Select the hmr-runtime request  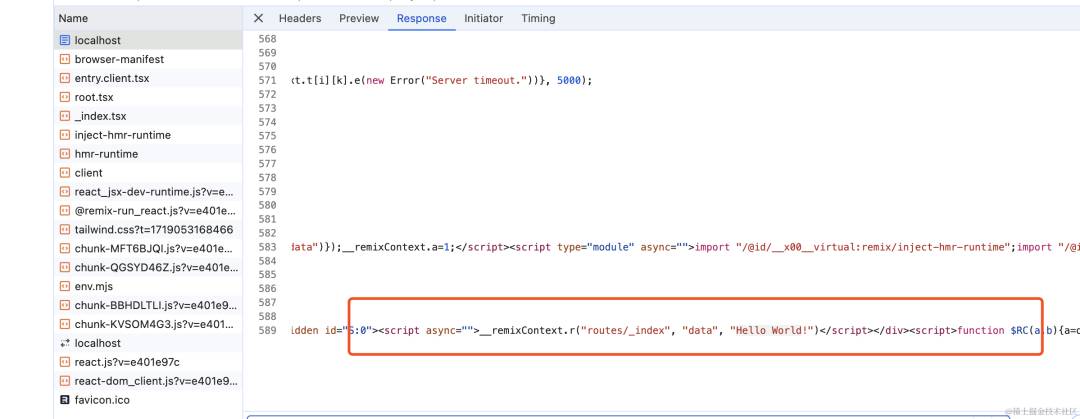pyautogui.click(x=148, y=154)
